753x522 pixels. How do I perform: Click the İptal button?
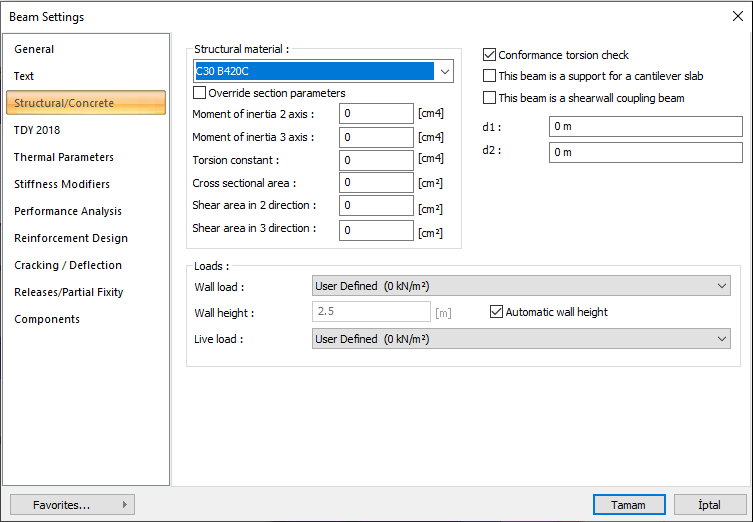point(710,505)
